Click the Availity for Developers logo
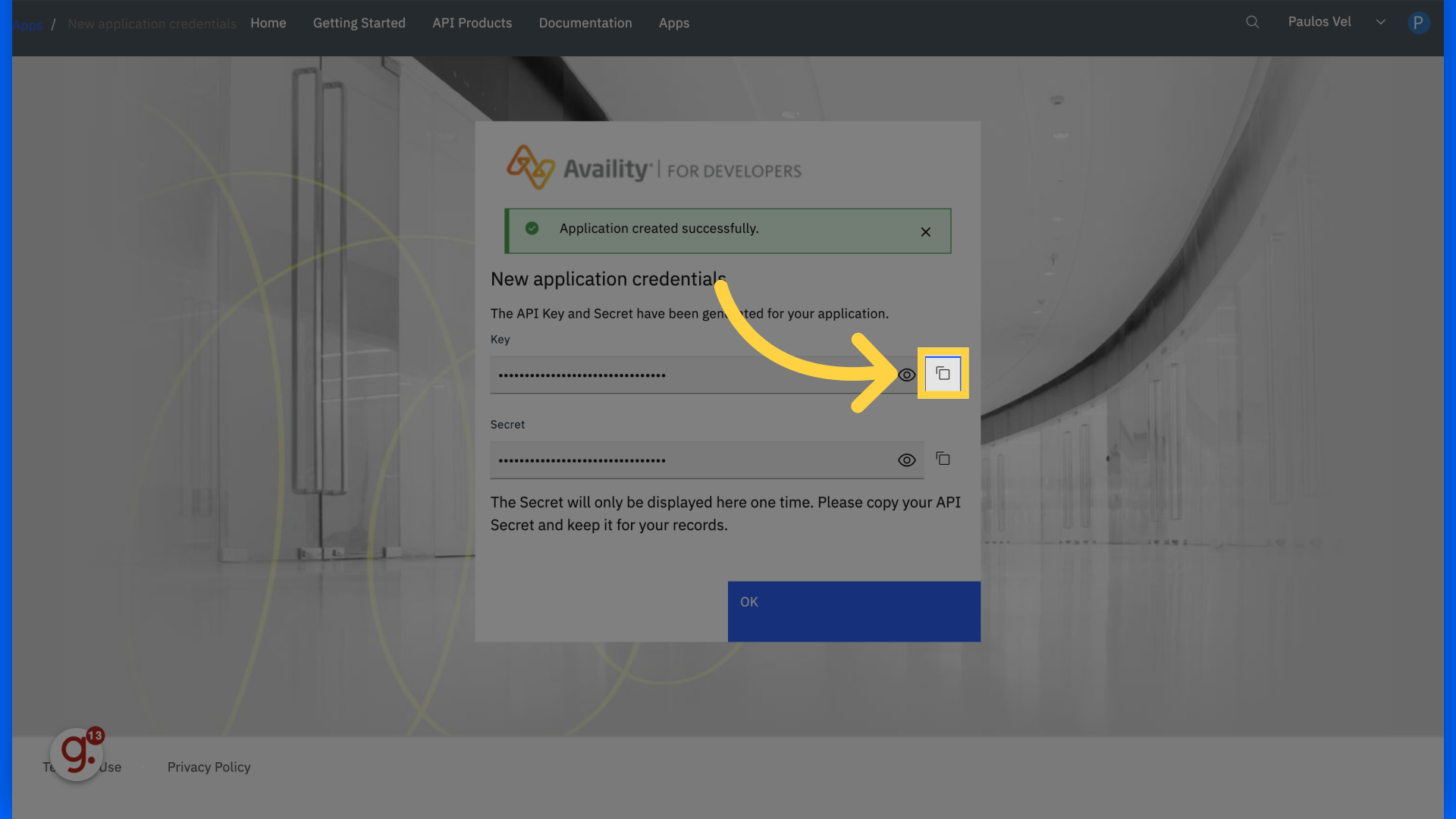 (x=654, y=168)
